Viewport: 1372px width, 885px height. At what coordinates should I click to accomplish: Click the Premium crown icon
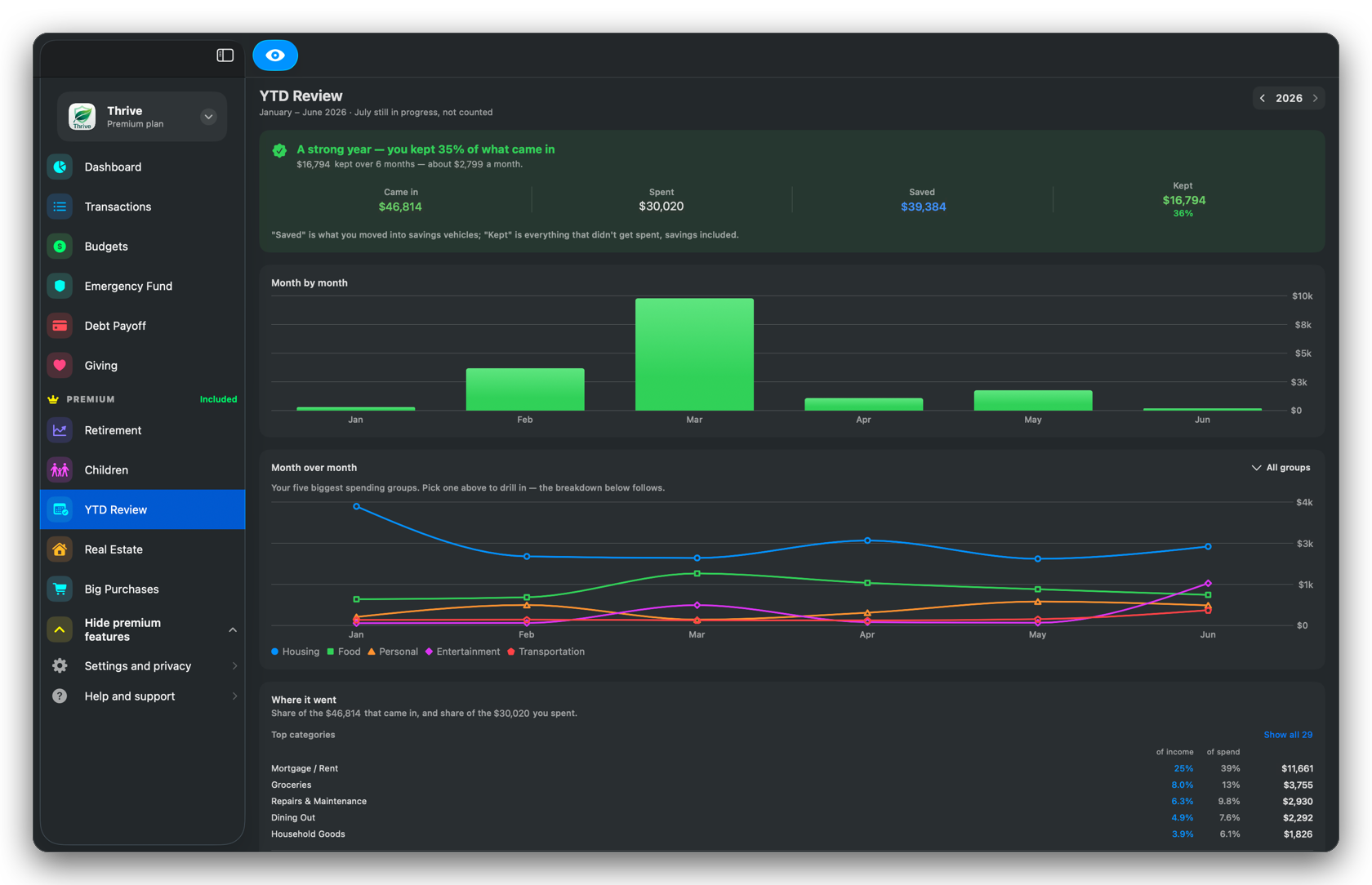click(x=53, y=399)
